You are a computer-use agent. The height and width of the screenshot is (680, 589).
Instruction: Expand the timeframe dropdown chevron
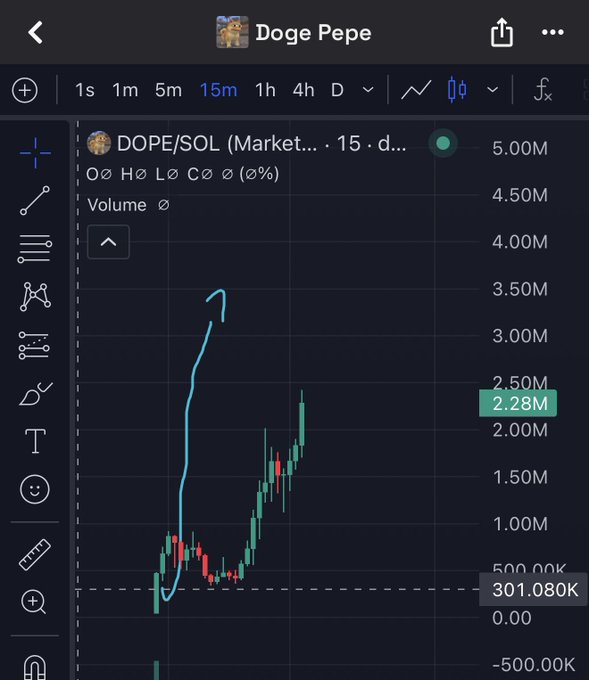368,90
